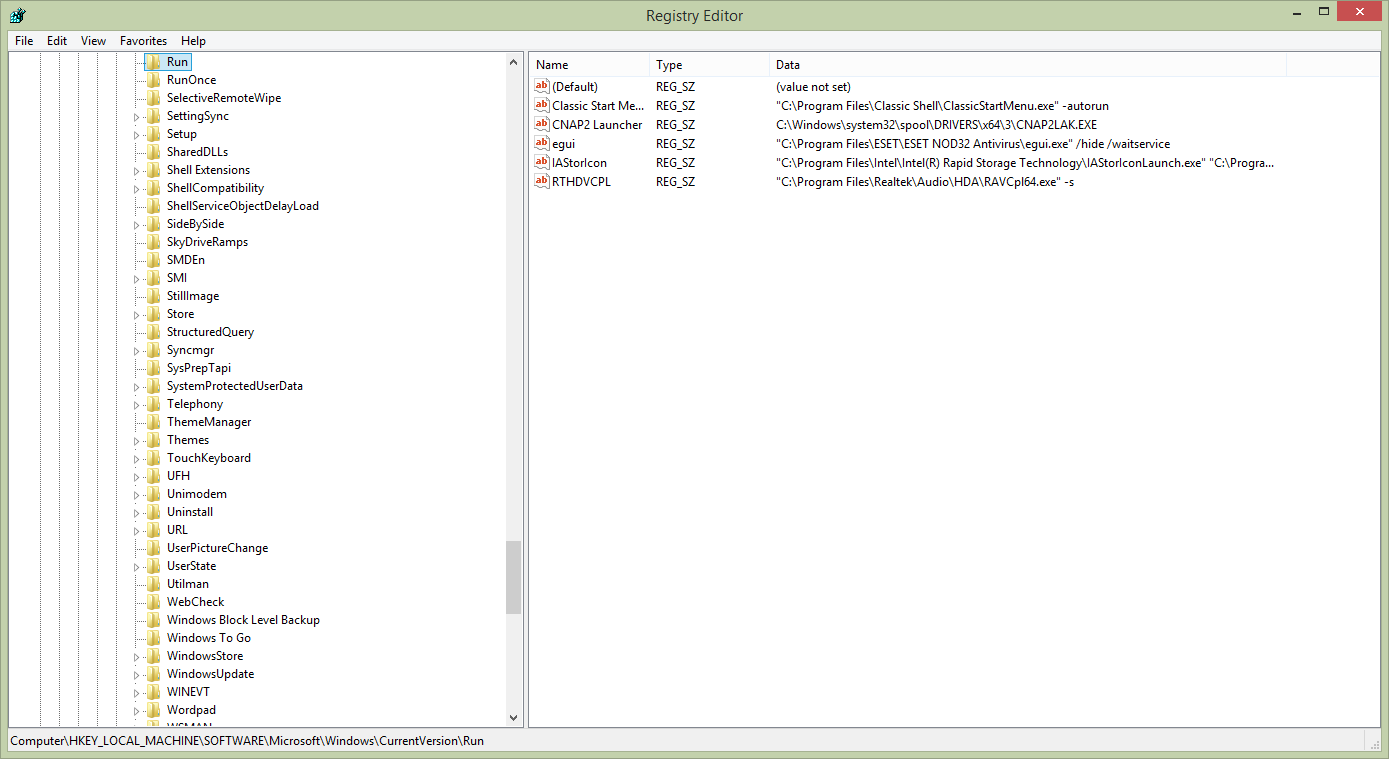Select the WINEVT key label

click(x=188, y=692)
